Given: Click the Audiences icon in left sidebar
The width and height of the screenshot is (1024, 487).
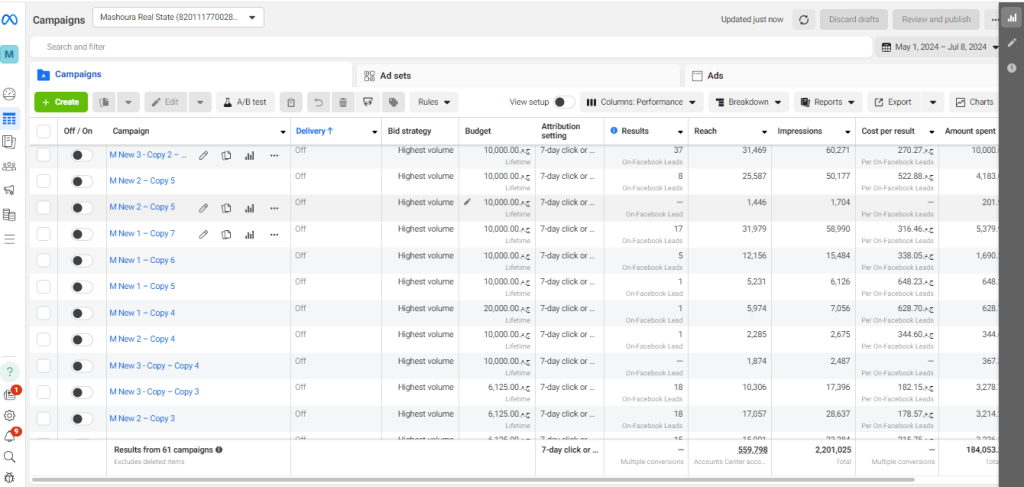Looking at the screenshot, I should click(x=10, y=166).
